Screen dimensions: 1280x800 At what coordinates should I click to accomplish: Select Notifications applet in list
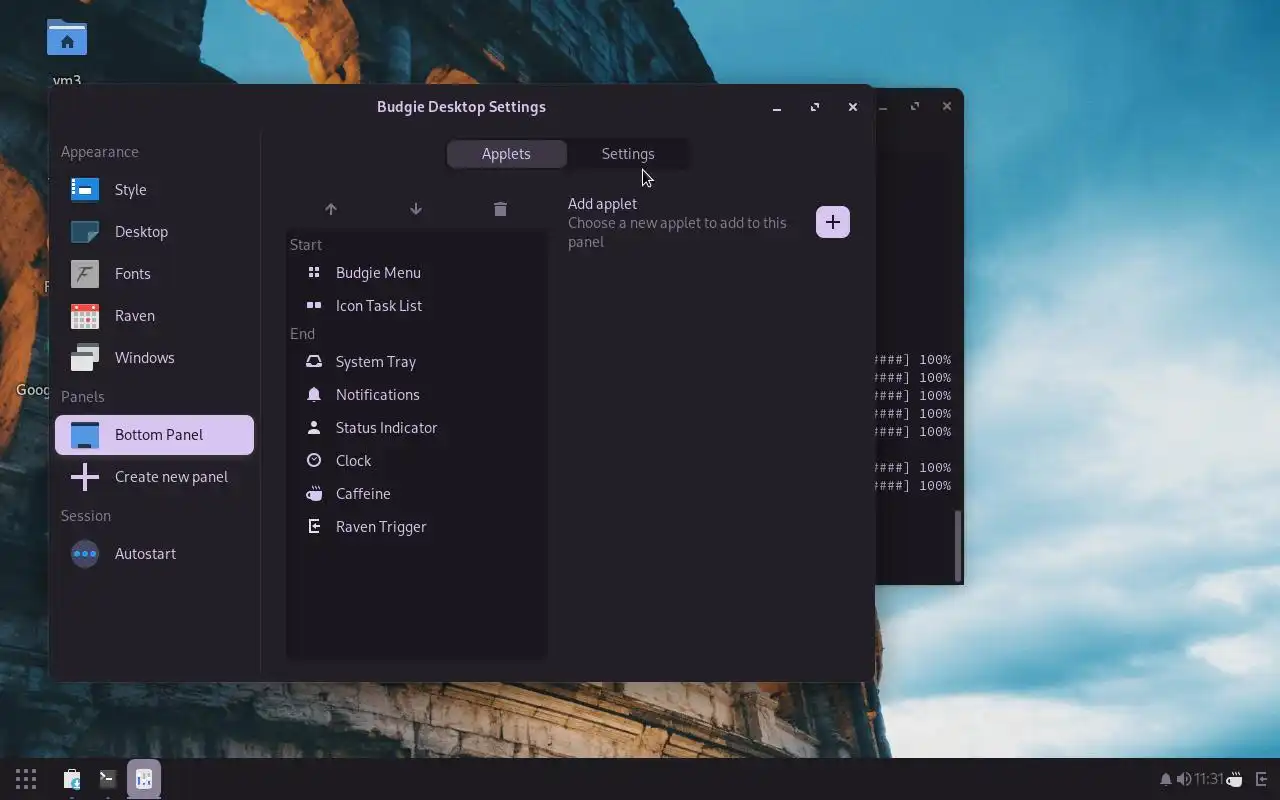[416, 395]
